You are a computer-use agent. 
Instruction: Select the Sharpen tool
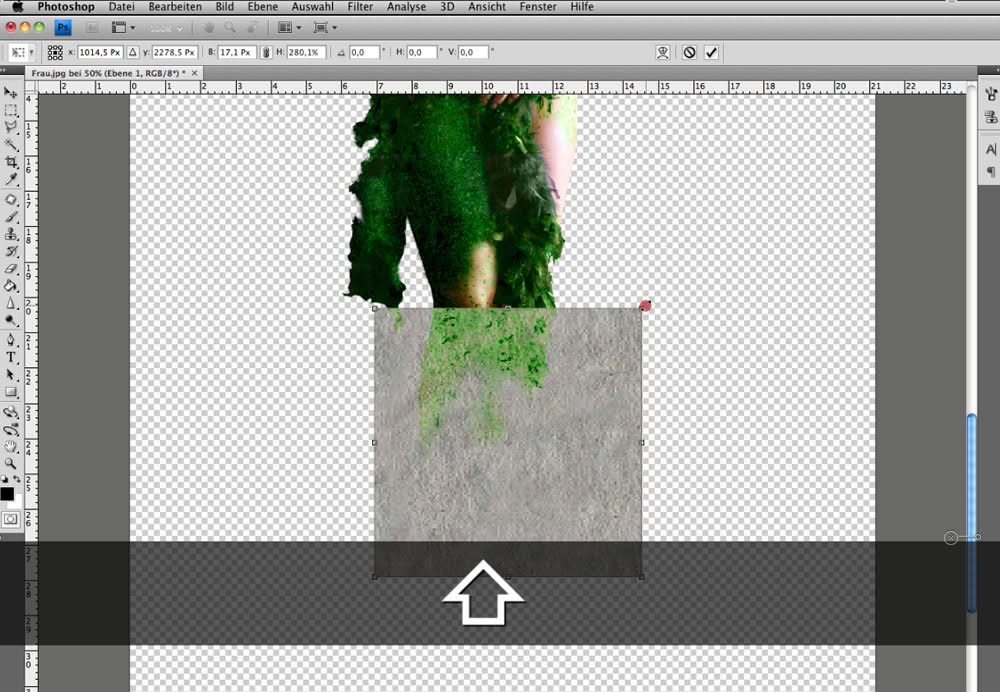coord(10,303)
